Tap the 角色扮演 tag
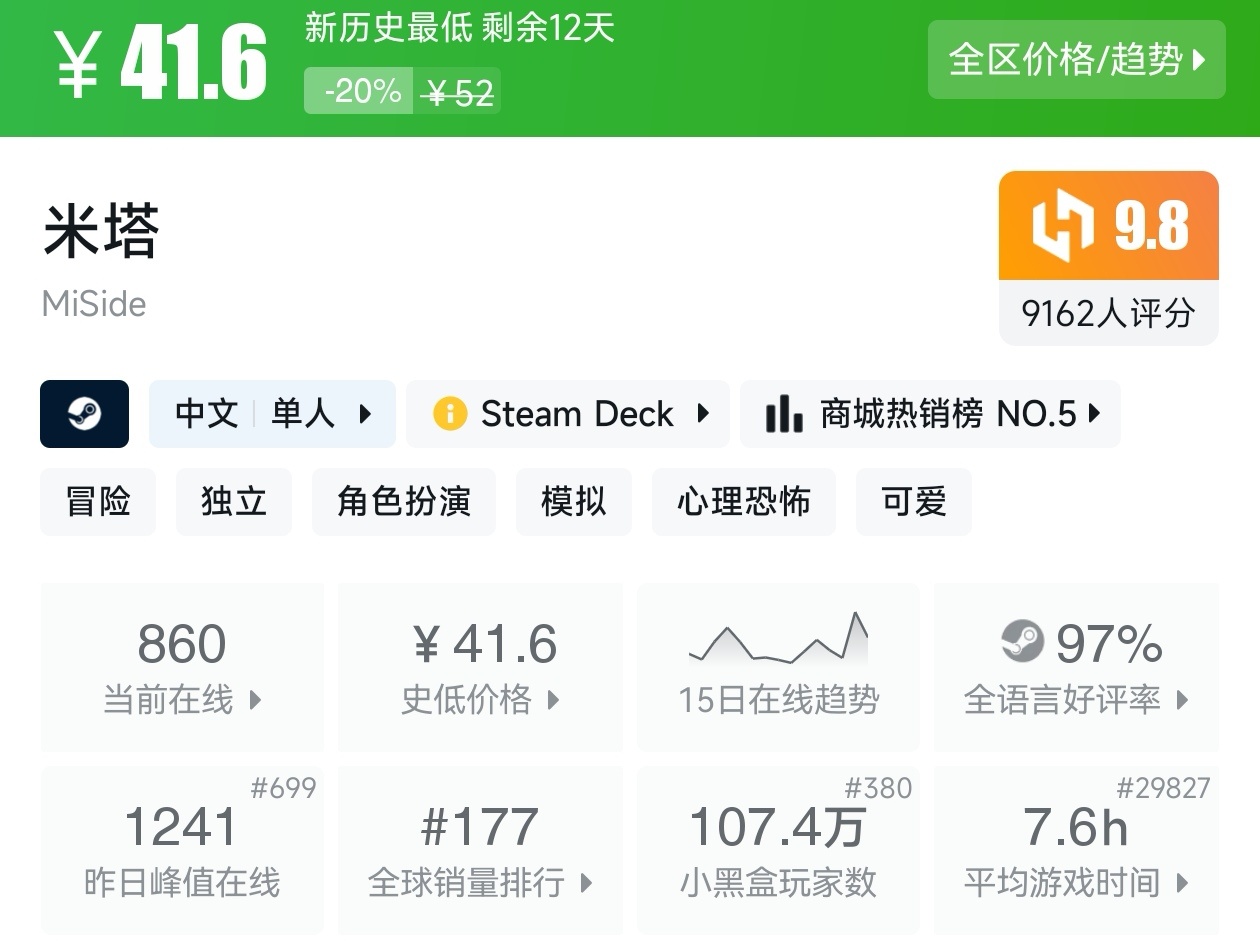This screenshot has height=951, width=1260. click(x=403, y=502)
